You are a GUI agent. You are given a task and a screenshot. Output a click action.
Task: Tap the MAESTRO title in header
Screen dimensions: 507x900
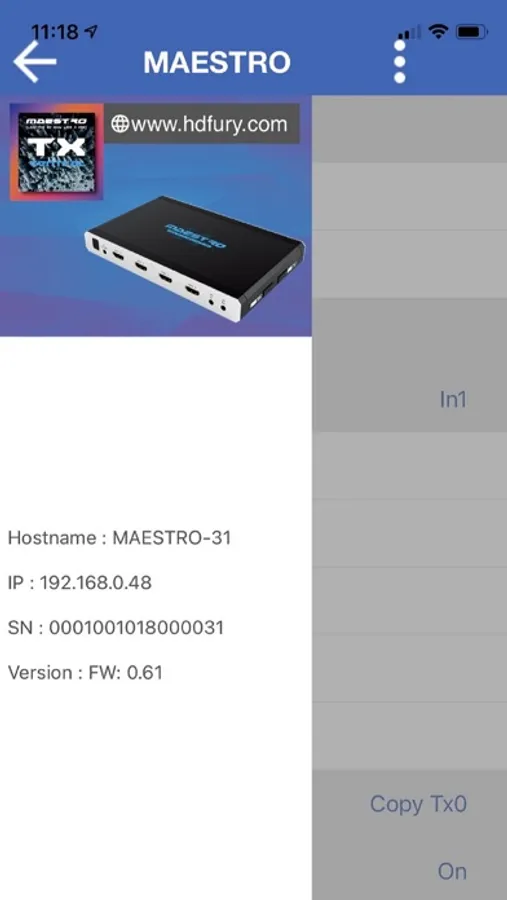pos(217,62)
